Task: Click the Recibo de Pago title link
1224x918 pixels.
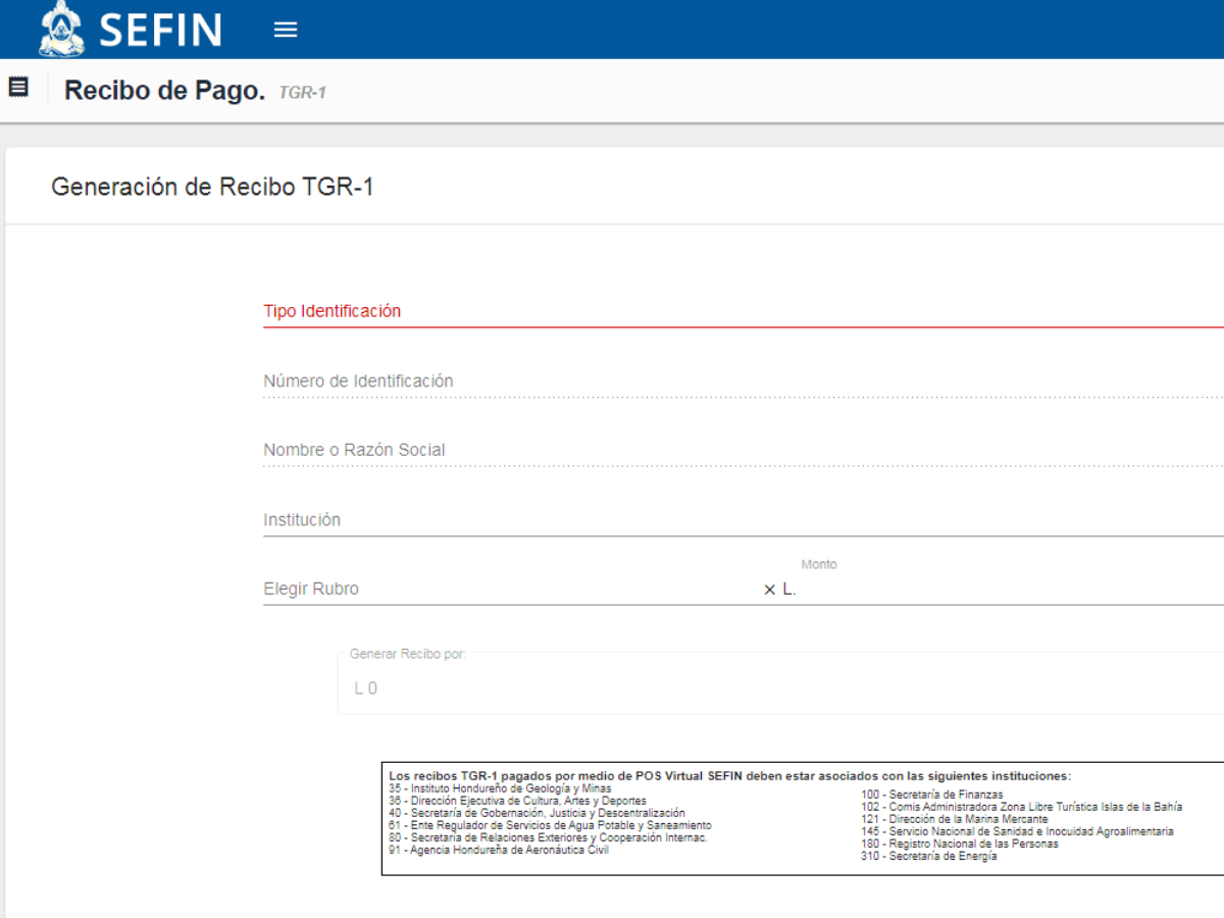Action: pos(164,88)
